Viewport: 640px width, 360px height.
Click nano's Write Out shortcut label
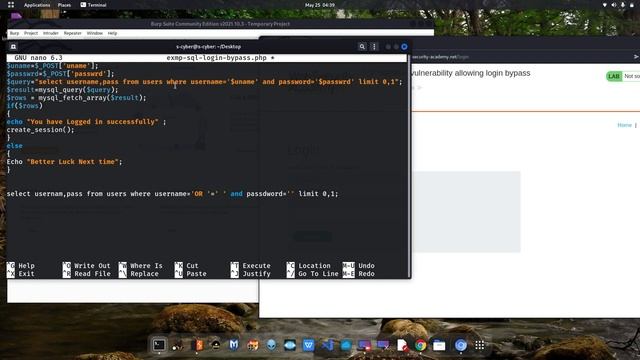(92, 266)
